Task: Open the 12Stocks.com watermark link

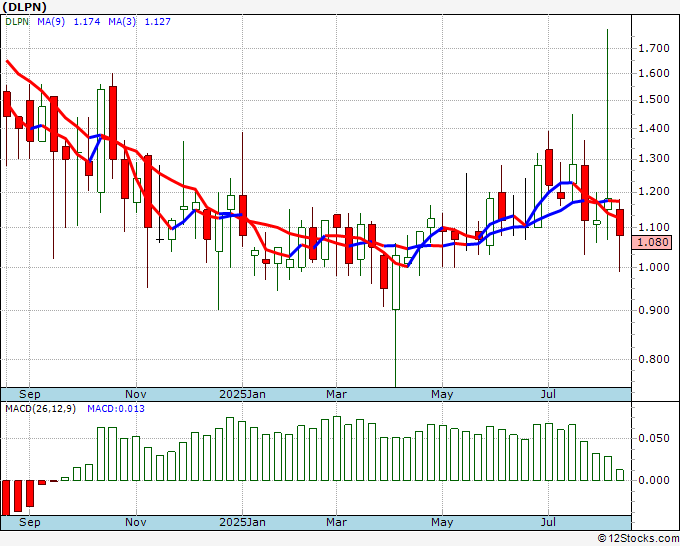Action: [x=637, y=538]
